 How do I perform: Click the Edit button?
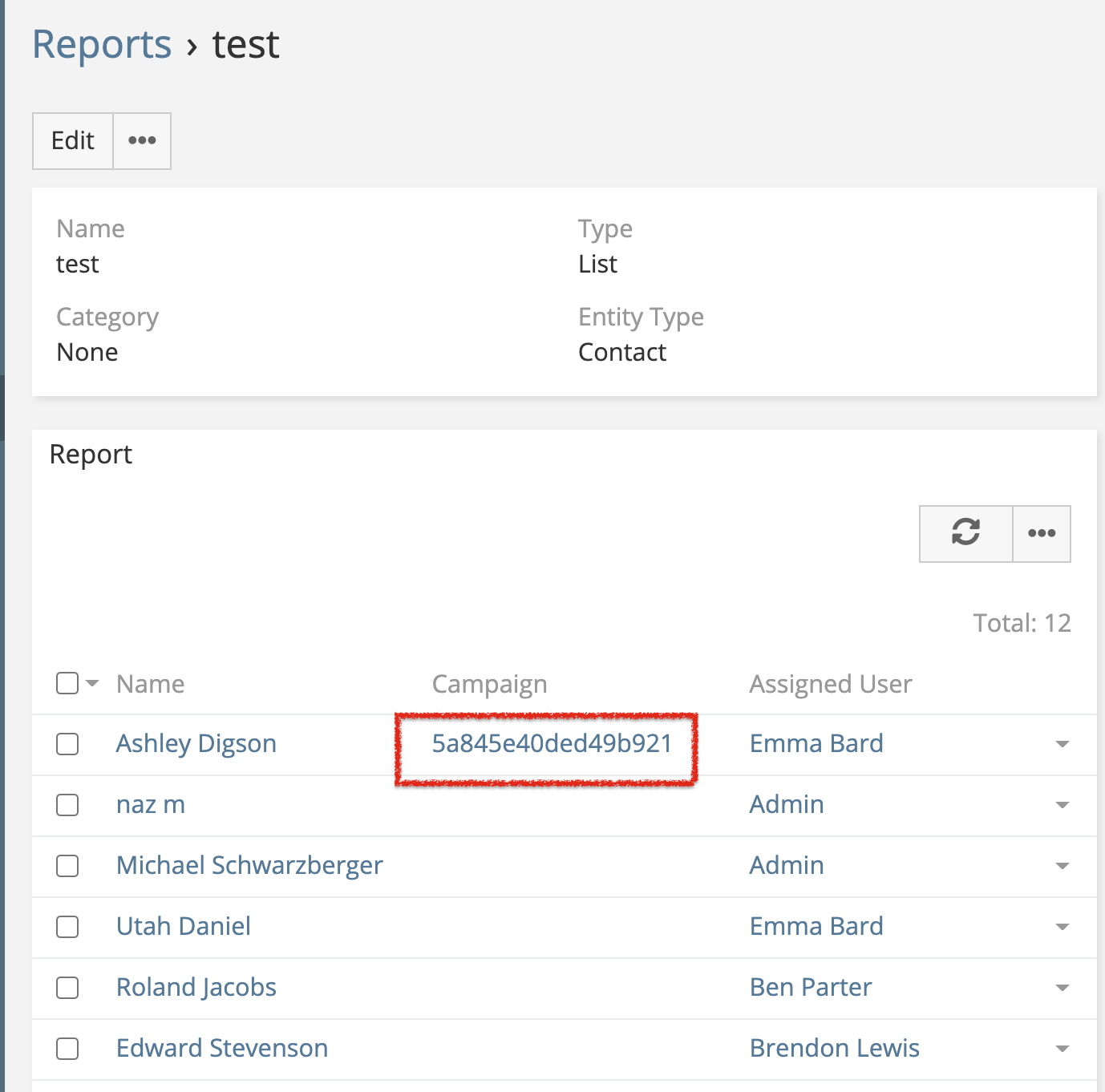(x=73, y=141)
